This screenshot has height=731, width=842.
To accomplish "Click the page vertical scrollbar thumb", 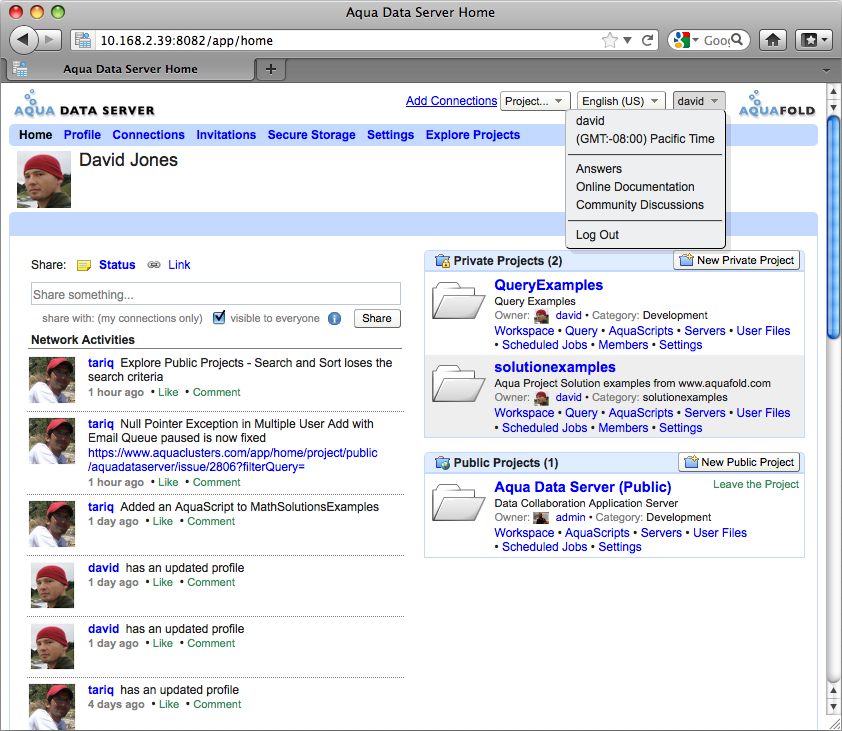I will [x=833, y=227].
